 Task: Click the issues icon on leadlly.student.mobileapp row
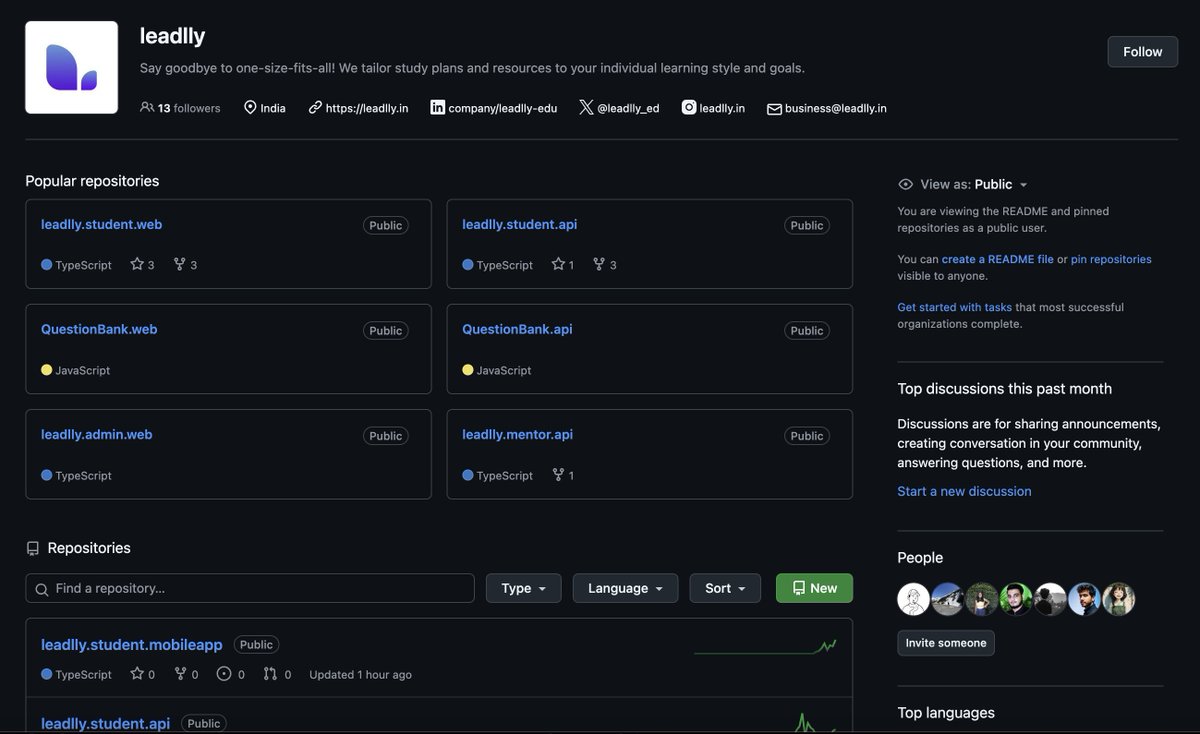tap(224, 674)
